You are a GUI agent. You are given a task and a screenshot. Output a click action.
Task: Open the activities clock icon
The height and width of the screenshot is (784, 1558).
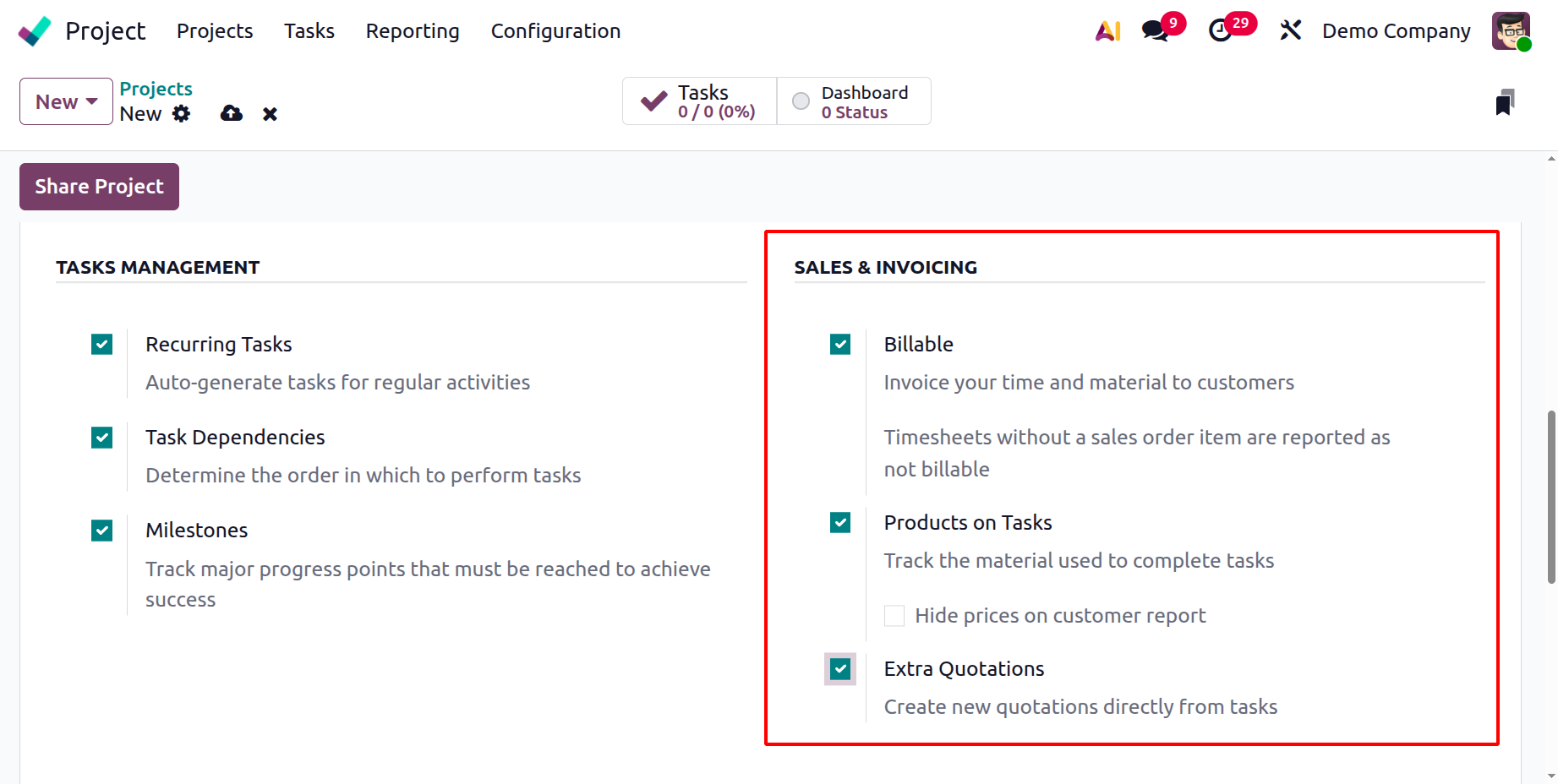1220,31
